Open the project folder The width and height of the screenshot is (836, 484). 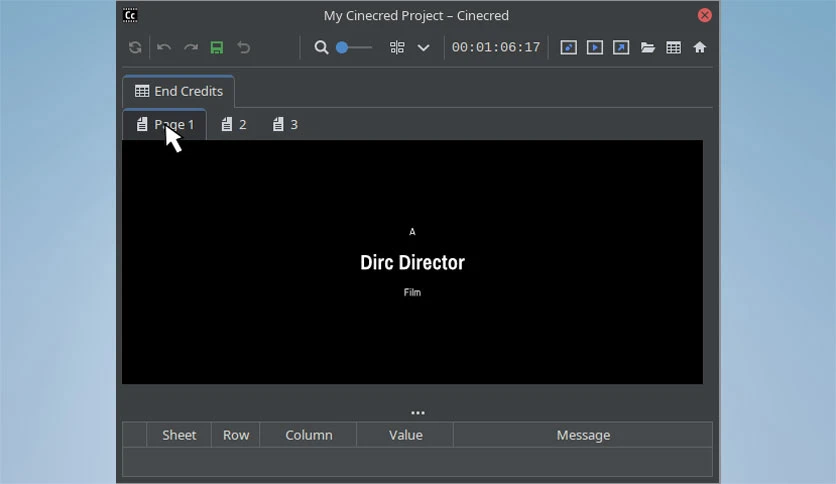648,47
